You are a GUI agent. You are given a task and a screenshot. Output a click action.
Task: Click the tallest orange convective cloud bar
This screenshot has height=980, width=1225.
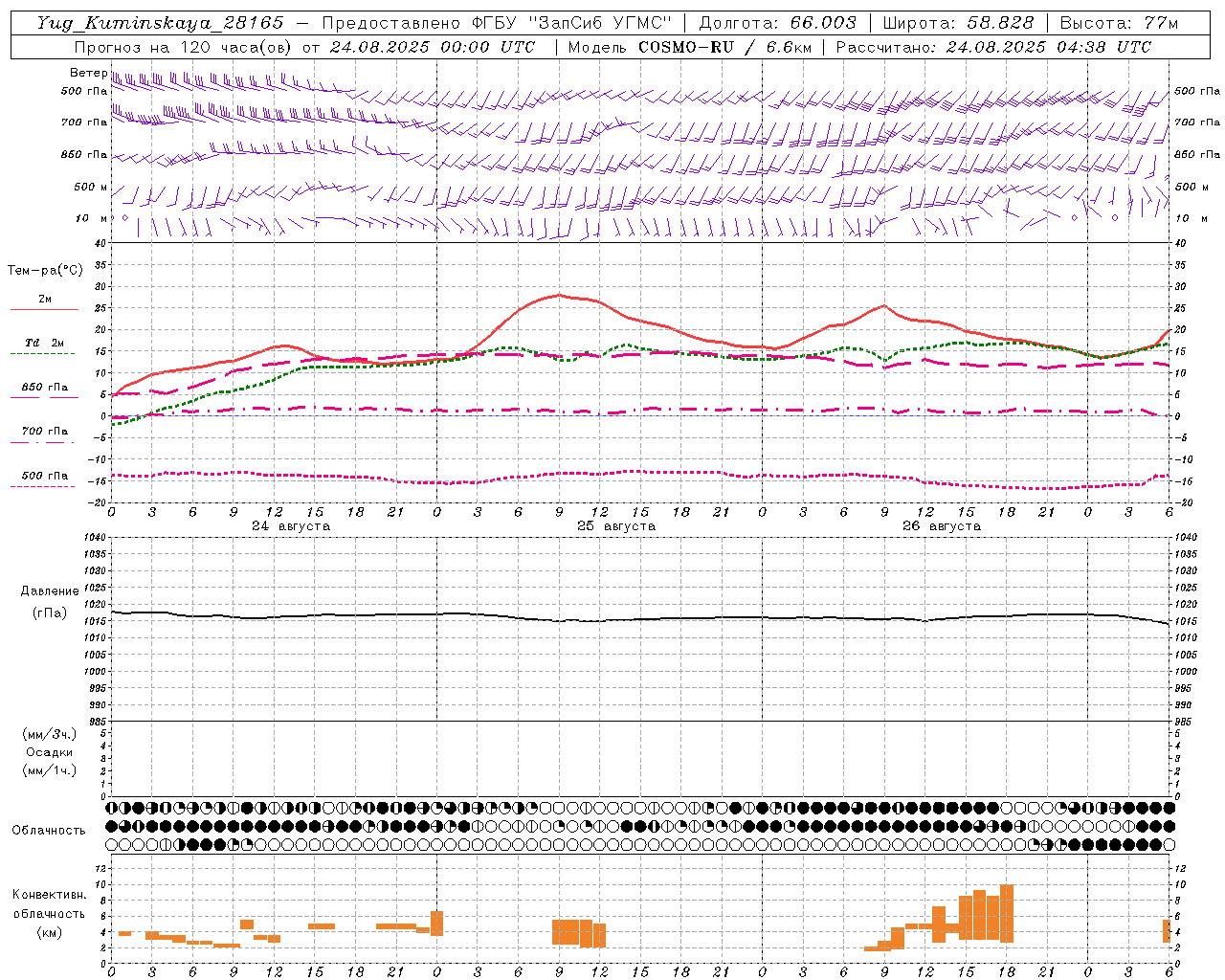pyautogui.click(x=1007, y=914)
